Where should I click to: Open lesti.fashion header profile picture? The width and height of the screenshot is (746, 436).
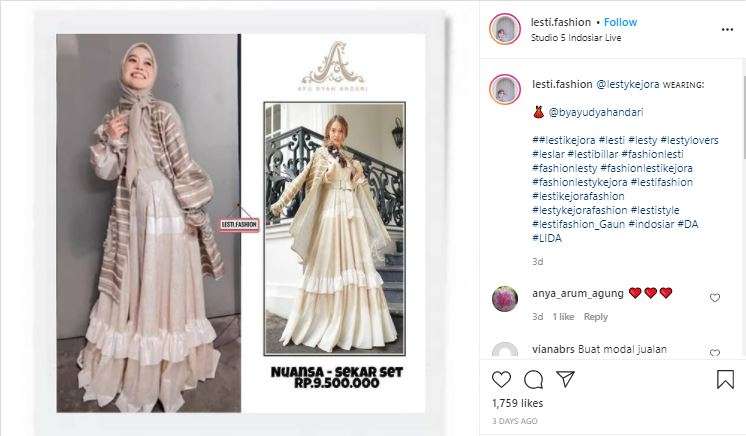pyautogui.click(x=505, y=29)
